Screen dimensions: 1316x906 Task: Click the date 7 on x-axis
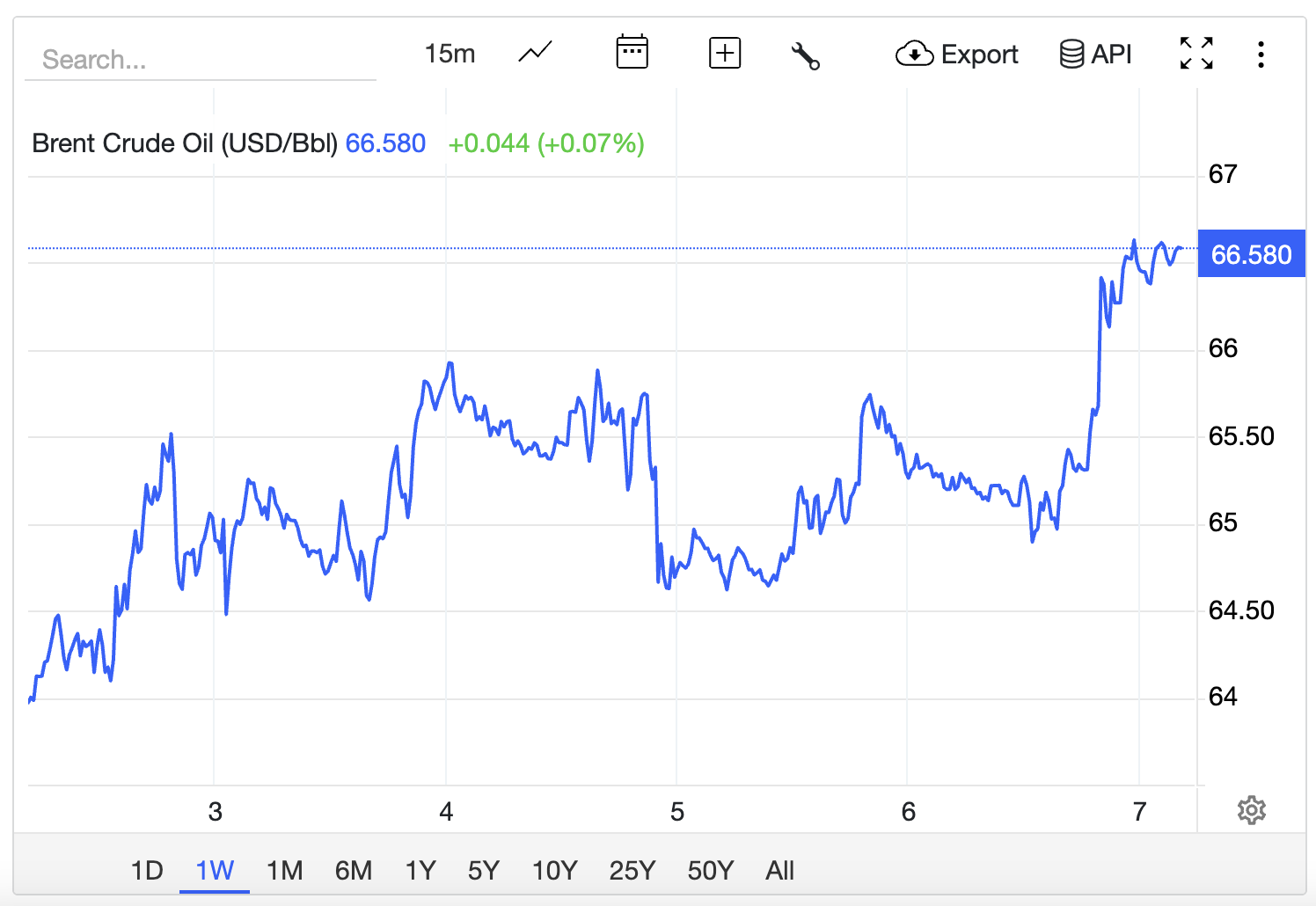coord(1139,811)
